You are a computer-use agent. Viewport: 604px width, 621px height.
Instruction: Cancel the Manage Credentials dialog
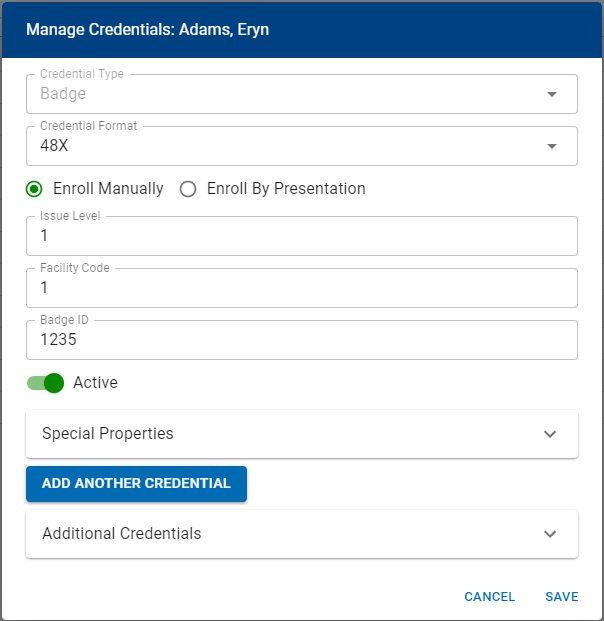490,597
